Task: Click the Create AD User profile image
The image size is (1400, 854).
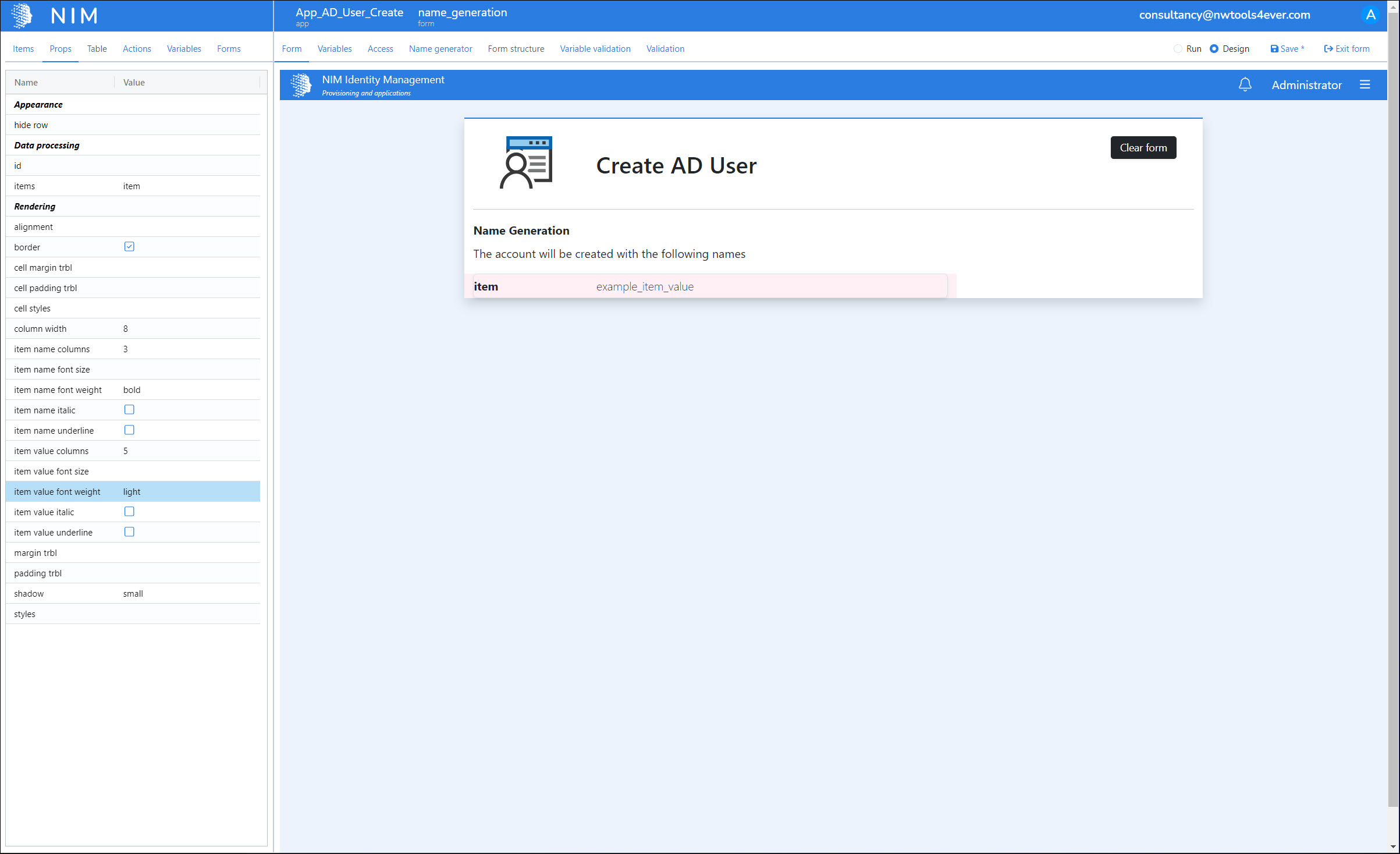Action: click(526, 162)
